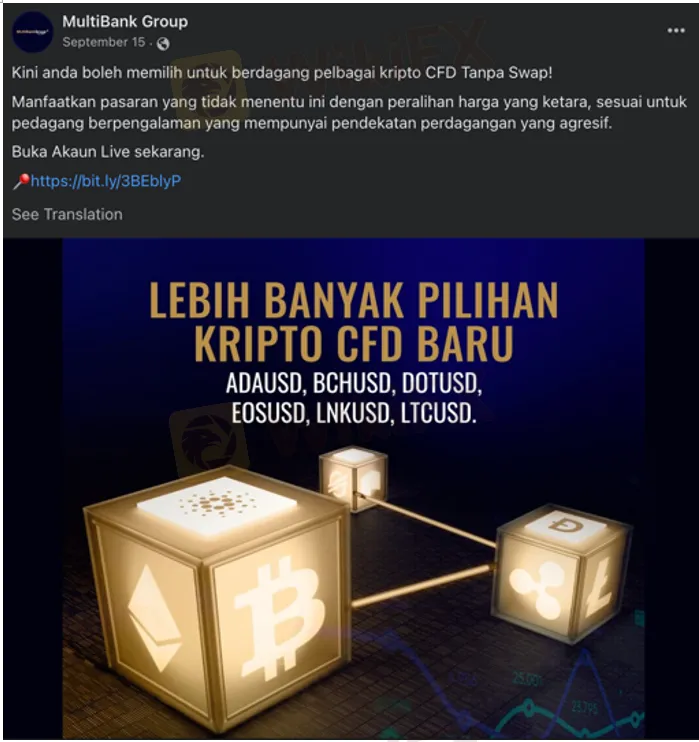Click the post text about kripto CFD Tanpa Swap

pyautogui.click(x=282, y=73)
